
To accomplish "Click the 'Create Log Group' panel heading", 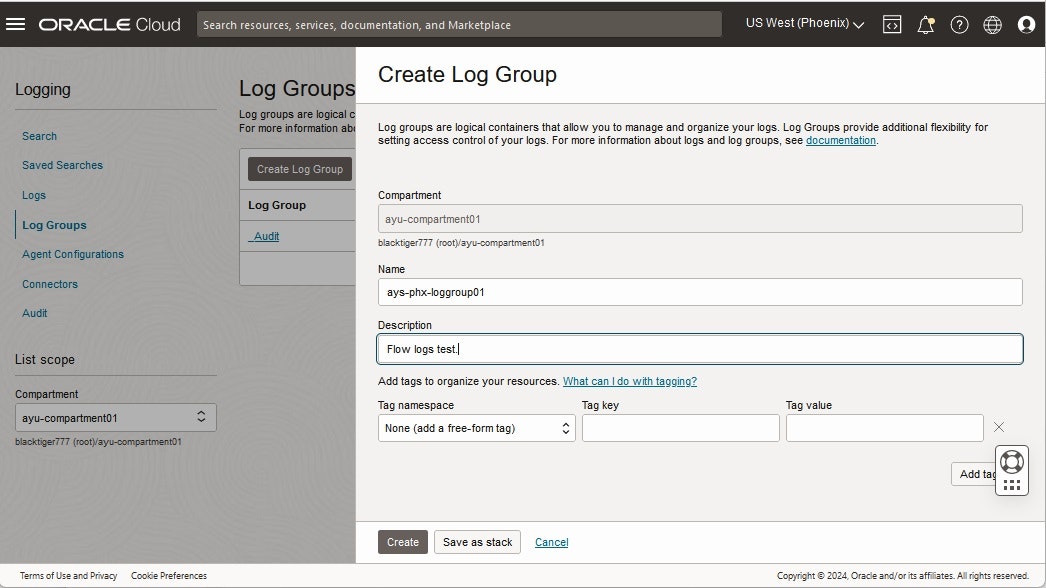I will coord(467,75).
